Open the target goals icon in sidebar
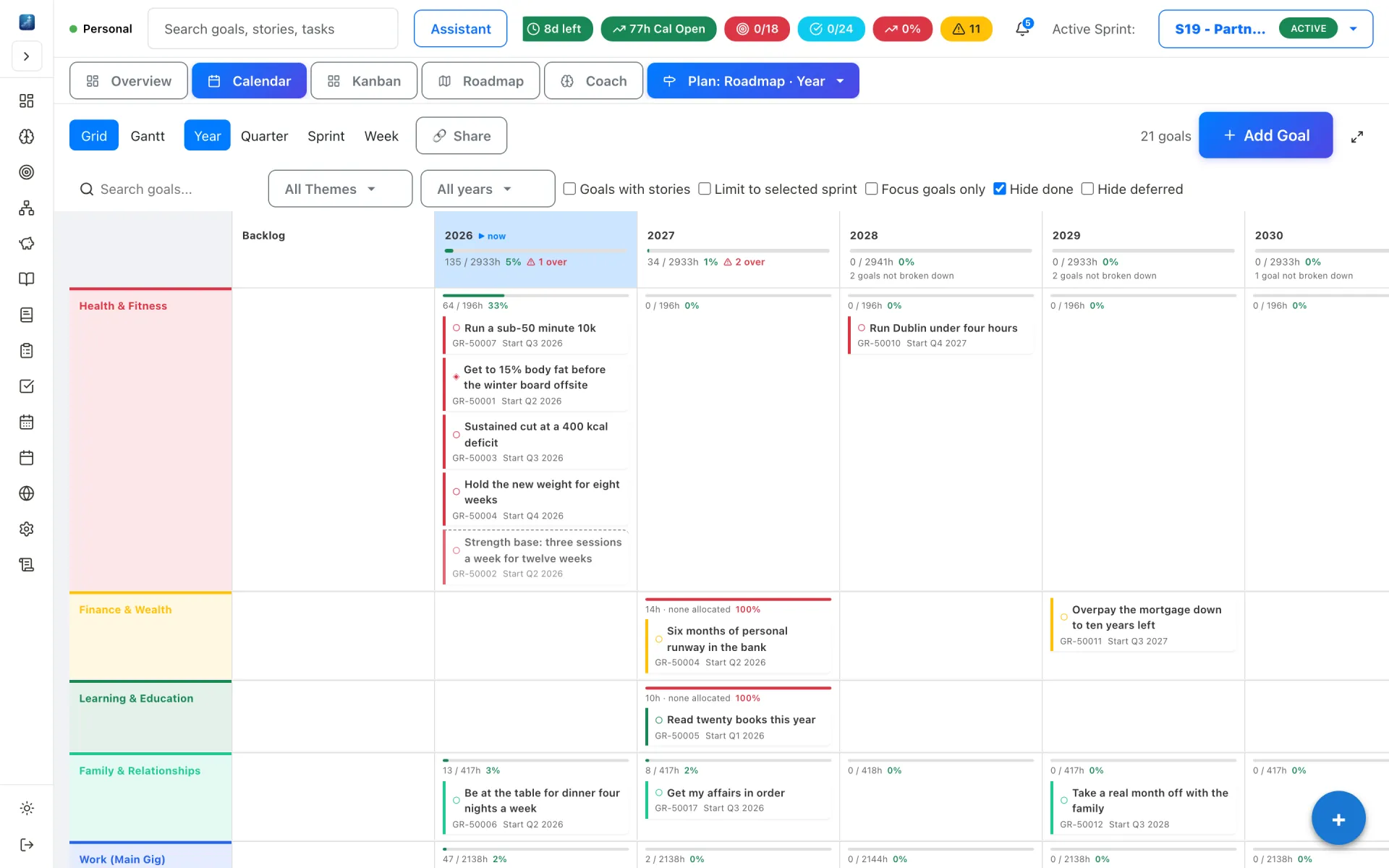The image size is (1389, 868). (x=27, y=172)
